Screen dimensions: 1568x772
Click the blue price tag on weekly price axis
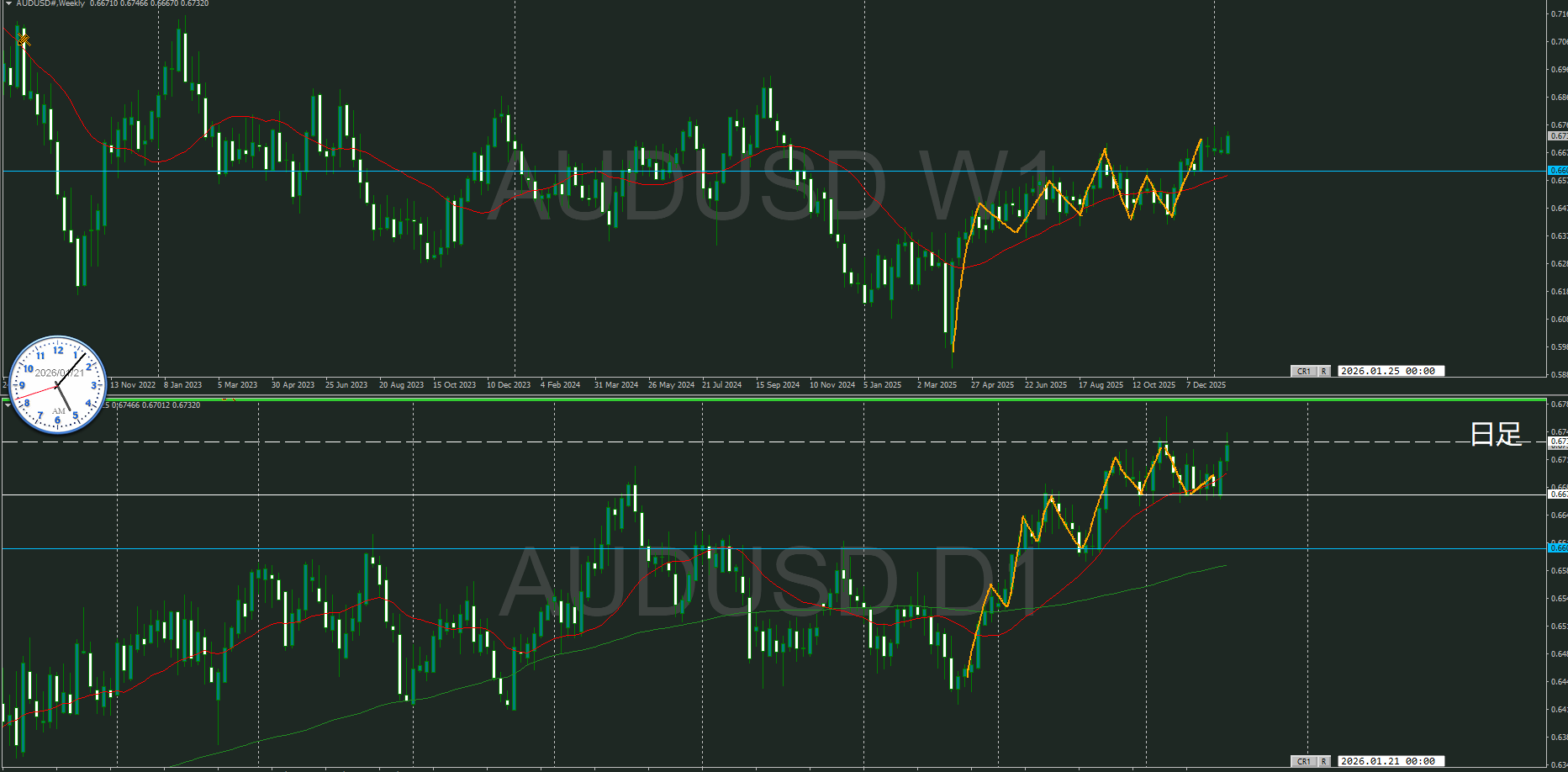point(1558,170)
